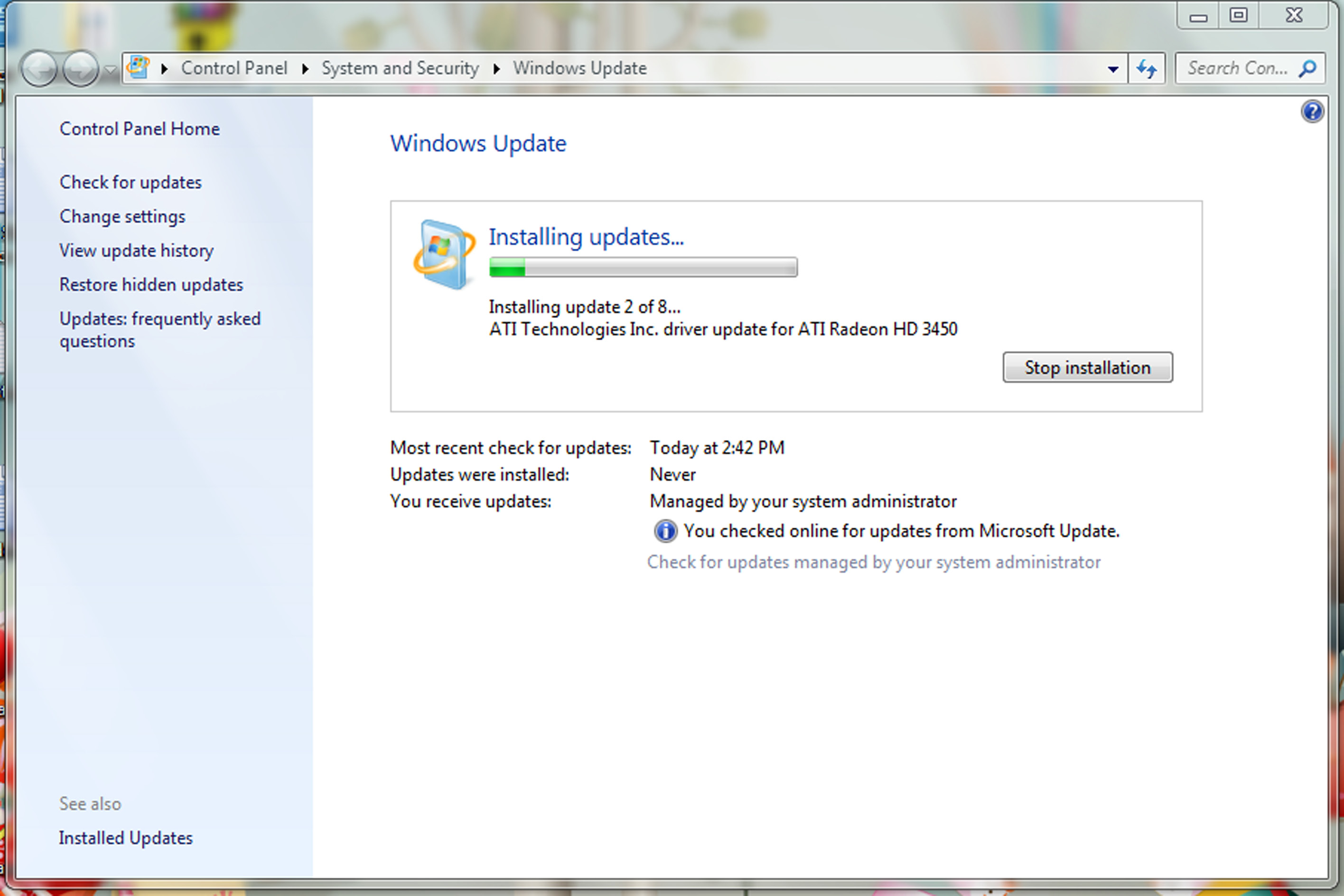Open the recent pages dropdown arrow
The image size is (1344, 896).
[110, 70]
